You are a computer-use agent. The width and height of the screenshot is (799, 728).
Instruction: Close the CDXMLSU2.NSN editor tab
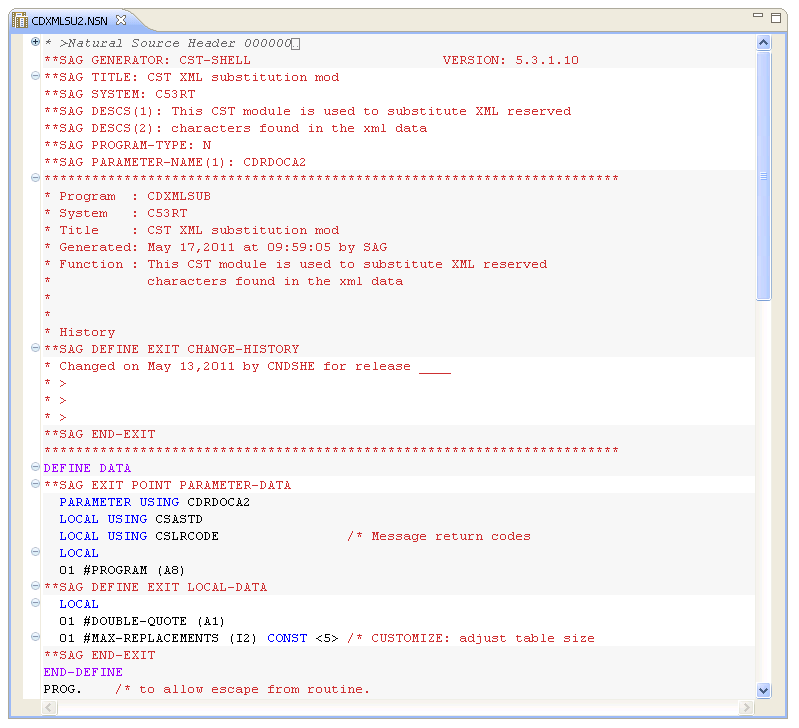pos(121,20)
